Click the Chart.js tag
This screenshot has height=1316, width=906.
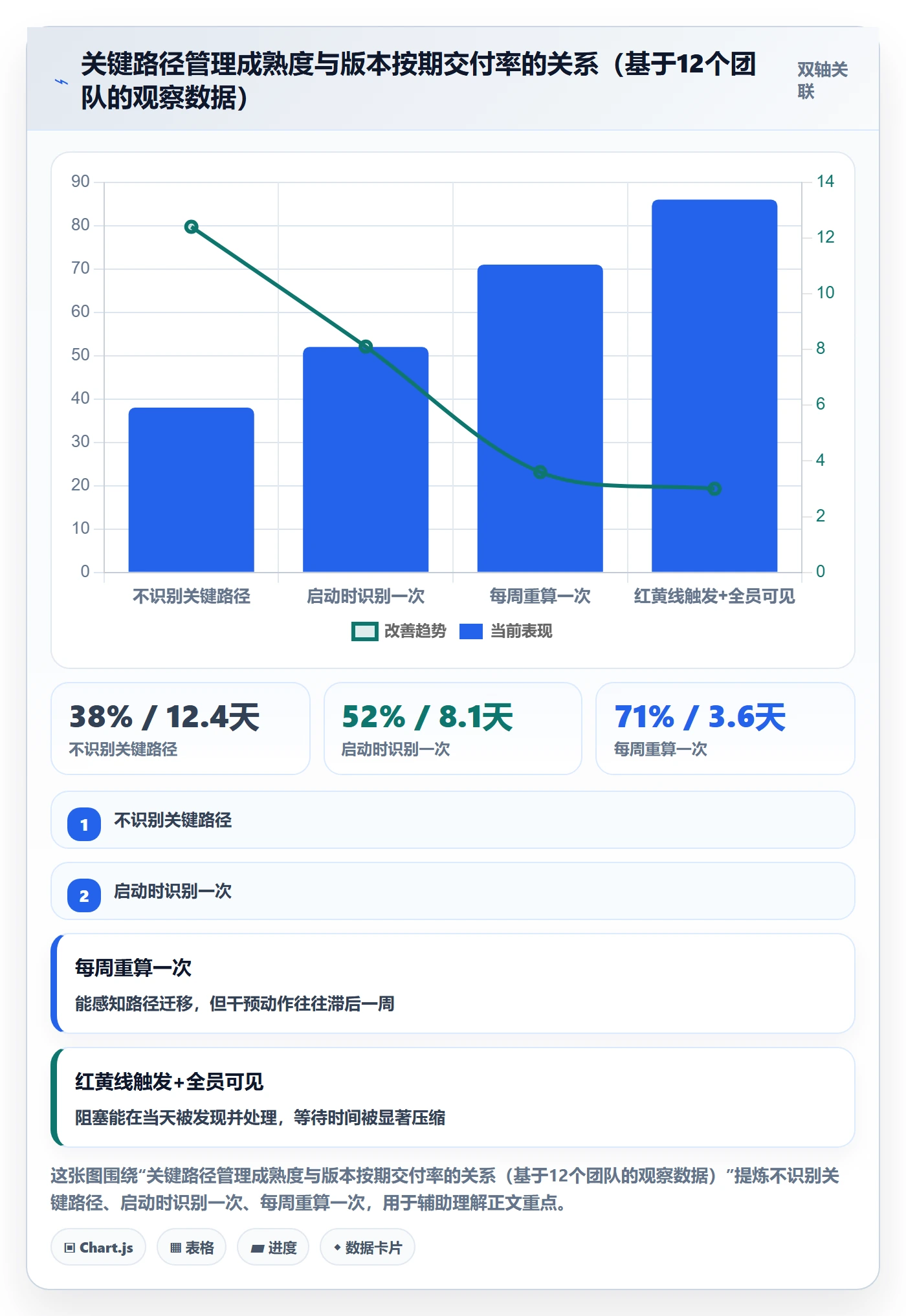click(98, 1247)
